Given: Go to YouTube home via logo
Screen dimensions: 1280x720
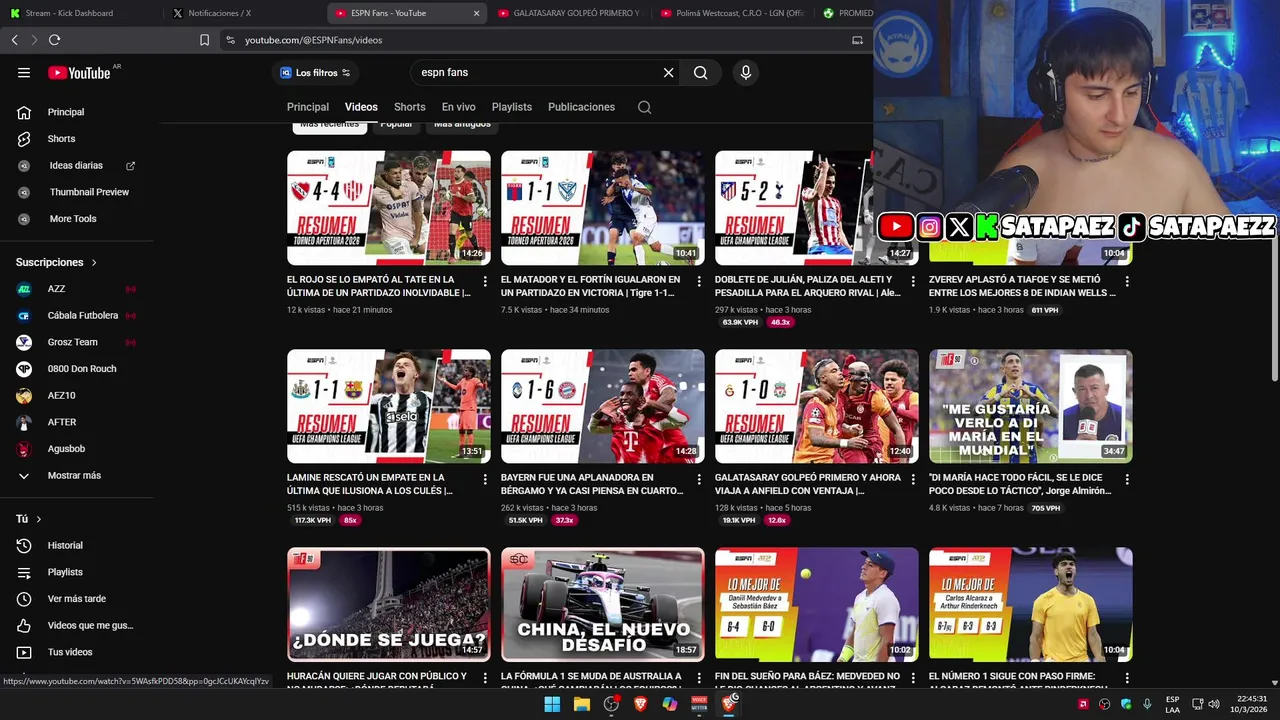Looking at the screenshot, I should coord(79,72).
